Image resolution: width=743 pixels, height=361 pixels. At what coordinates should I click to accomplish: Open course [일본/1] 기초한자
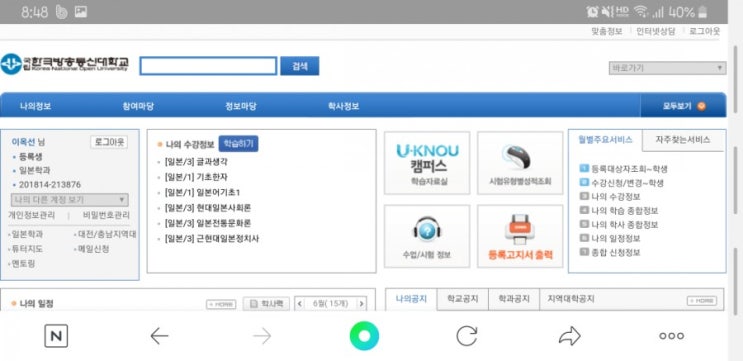pos(196,177)
